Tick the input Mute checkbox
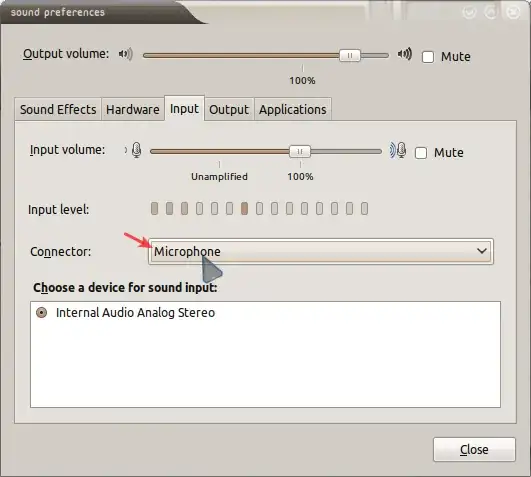 pos(421,153)
